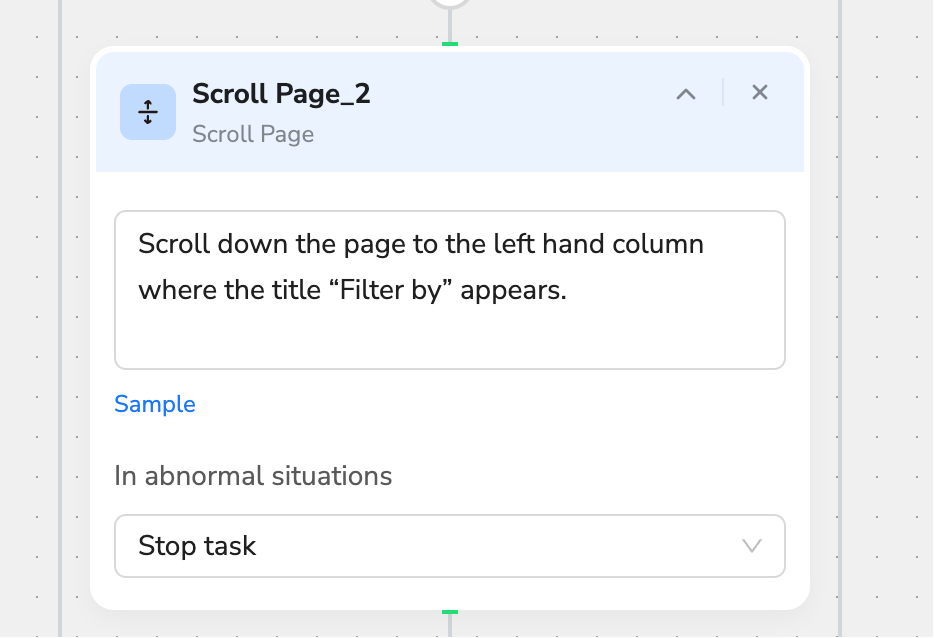This screenshot has width=934, height=638.
Task: Select the green connector handle below the card
Action: coord(450,612)
